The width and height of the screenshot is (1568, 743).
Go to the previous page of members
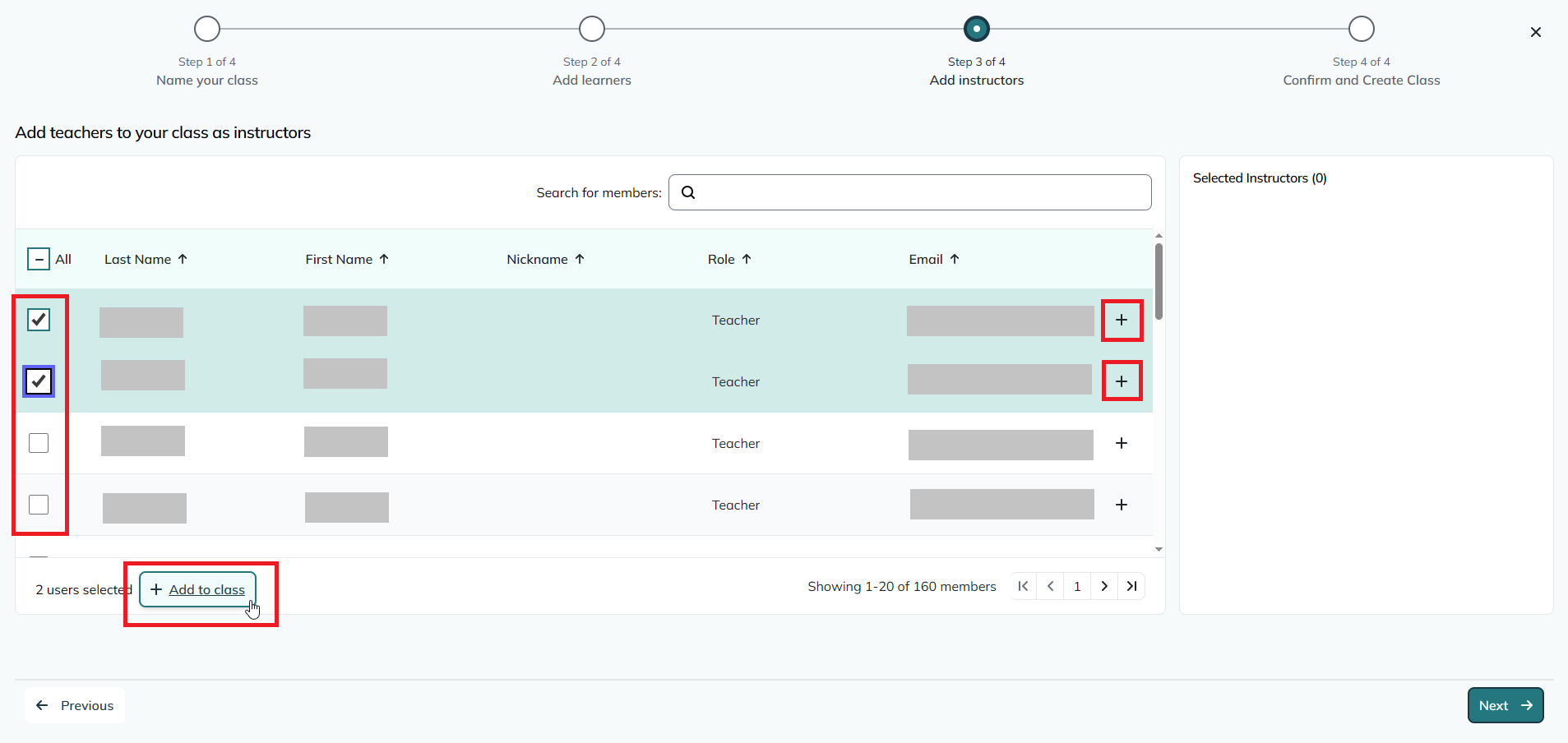(x=1050, y=586)
